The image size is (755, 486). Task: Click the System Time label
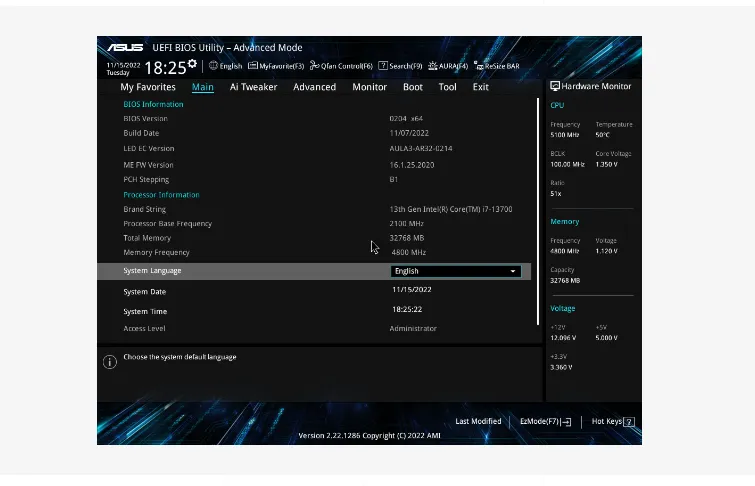click(x=145, y=312)
